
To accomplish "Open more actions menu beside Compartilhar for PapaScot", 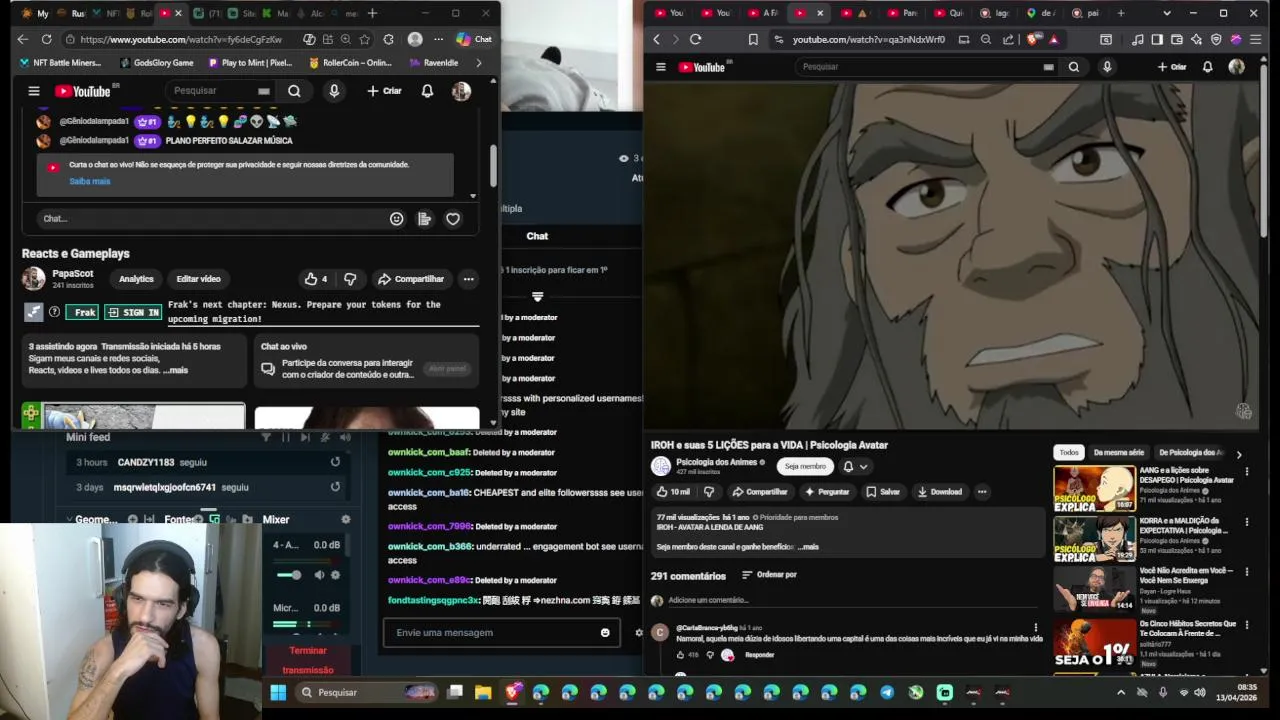I will pyautogui.click(x=468, y=279).
